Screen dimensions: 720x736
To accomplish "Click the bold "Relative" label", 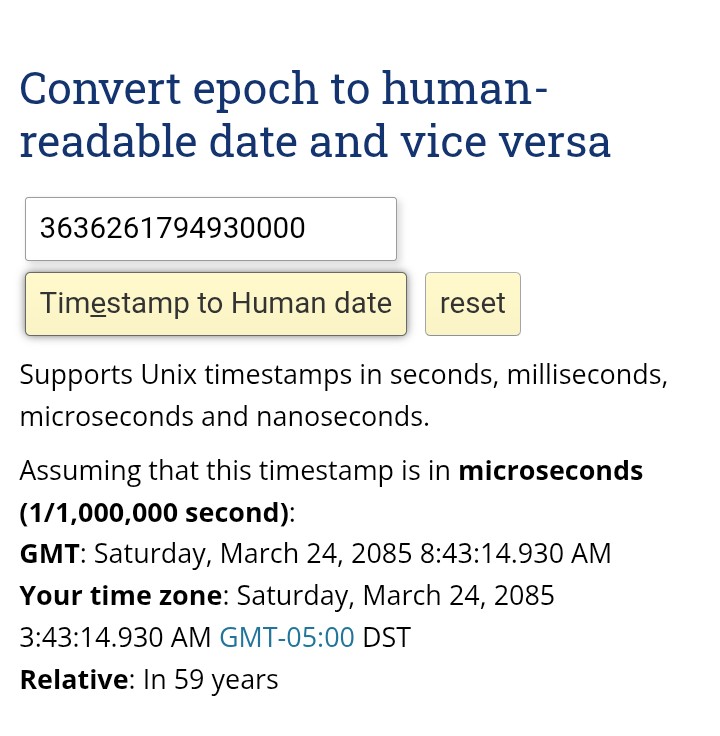I will [74, 680].
